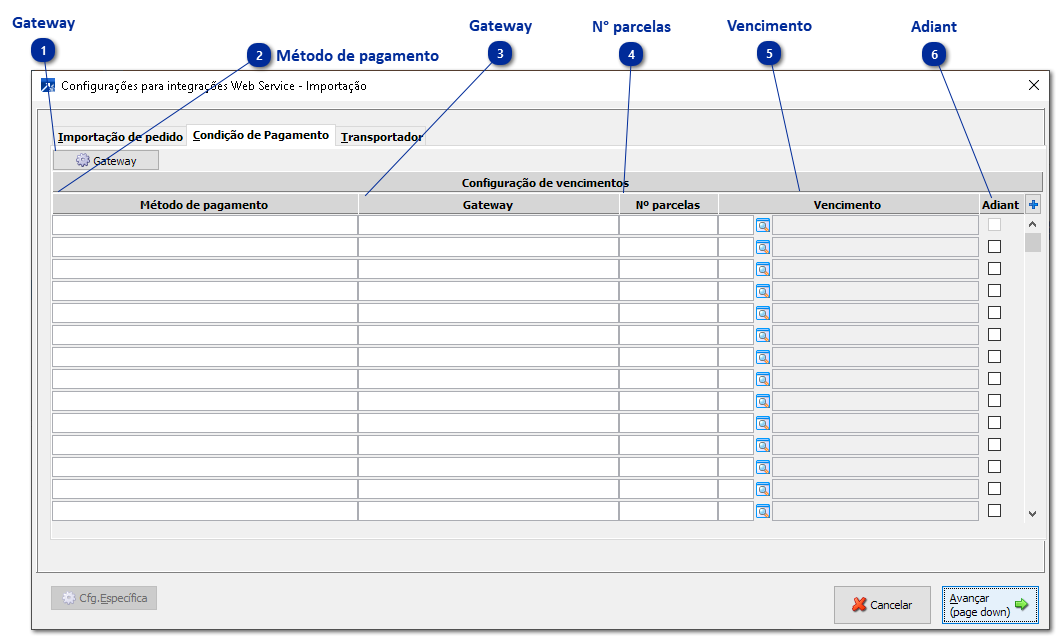This screenshot has height=639, width=1059.
Task: Click Gateway field in first row
Action: tap(488, 225)
